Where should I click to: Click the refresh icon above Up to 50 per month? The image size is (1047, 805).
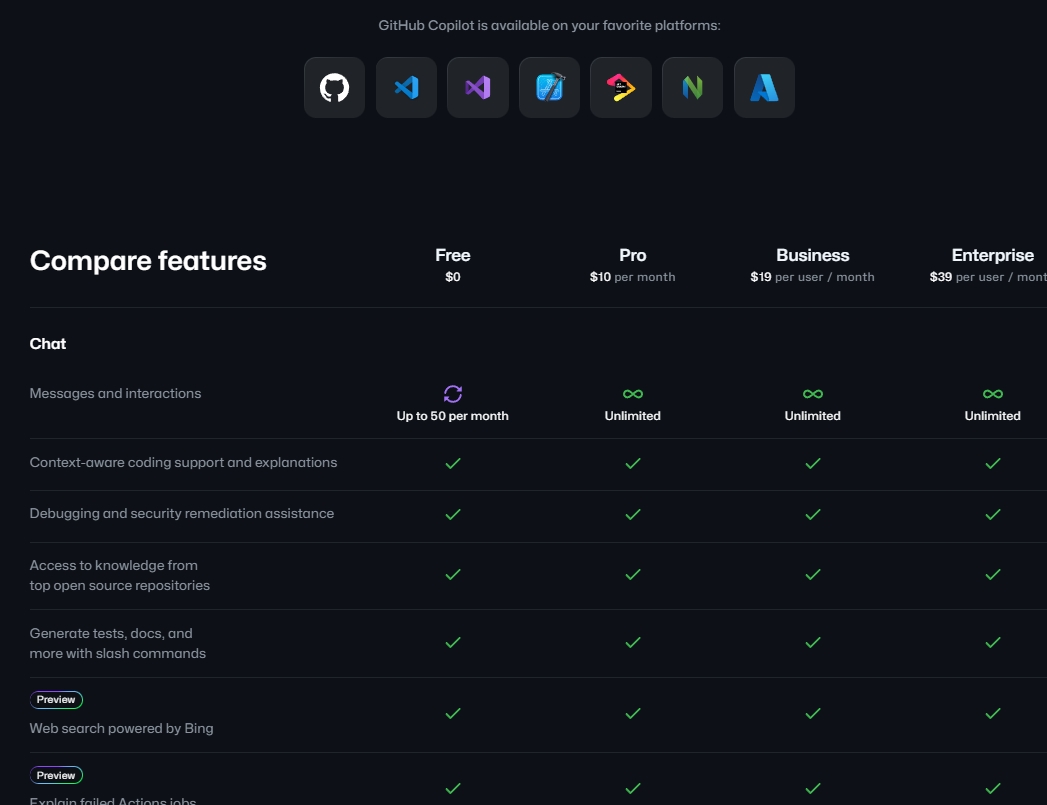point(452,393)
